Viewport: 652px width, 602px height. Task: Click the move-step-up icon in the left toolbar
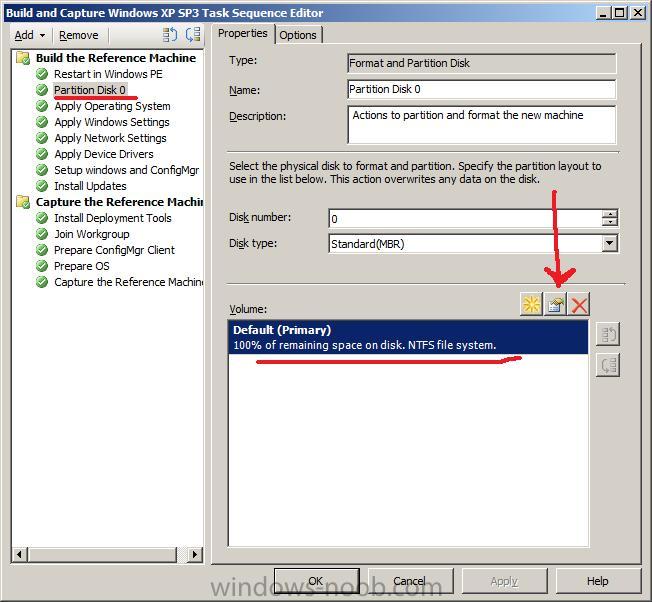point(170,35)
